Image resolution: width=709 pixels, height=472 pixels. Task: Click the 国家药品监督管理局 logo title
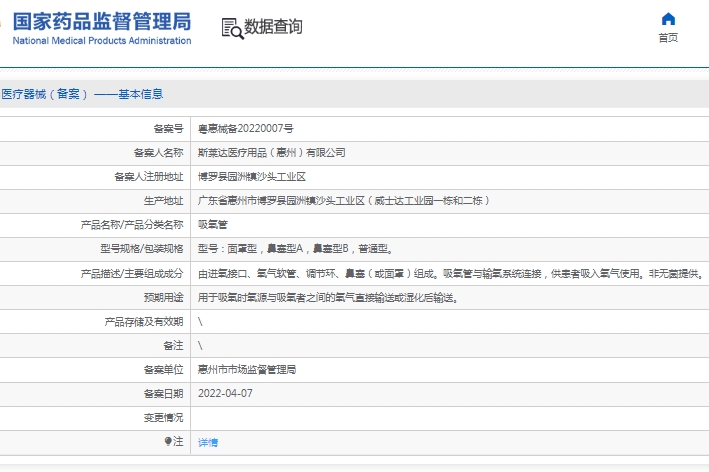[x=102, y=21]
